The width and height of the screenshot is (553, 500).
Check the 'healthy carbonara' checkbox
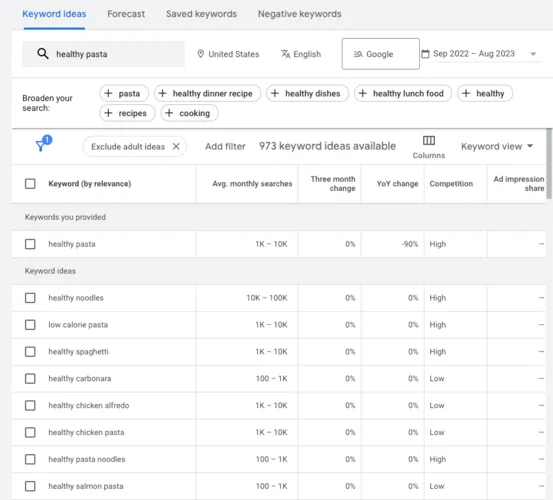coord(30,379)
